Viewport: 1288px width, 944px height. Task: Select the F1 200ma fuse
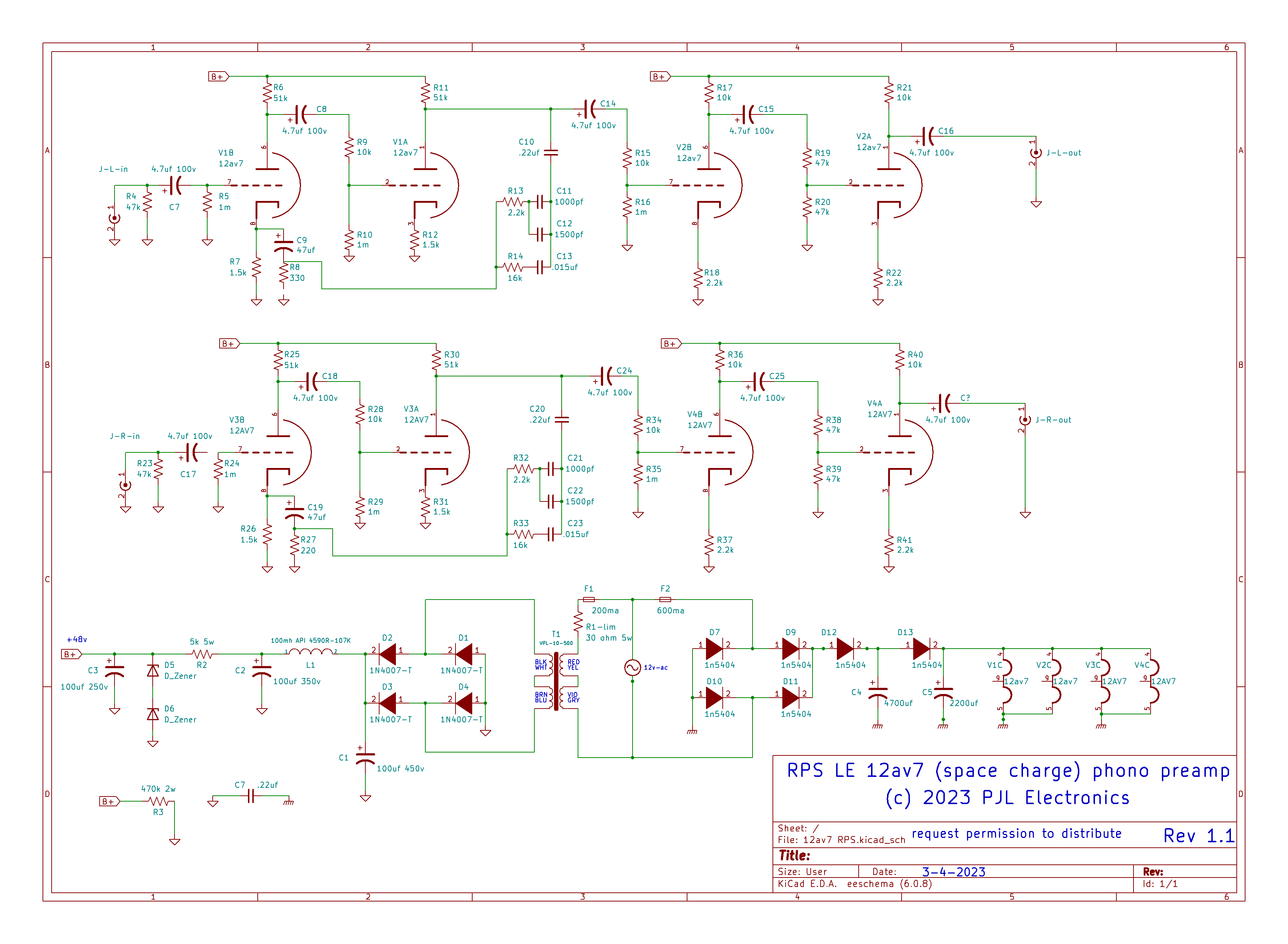click(588, 600)
